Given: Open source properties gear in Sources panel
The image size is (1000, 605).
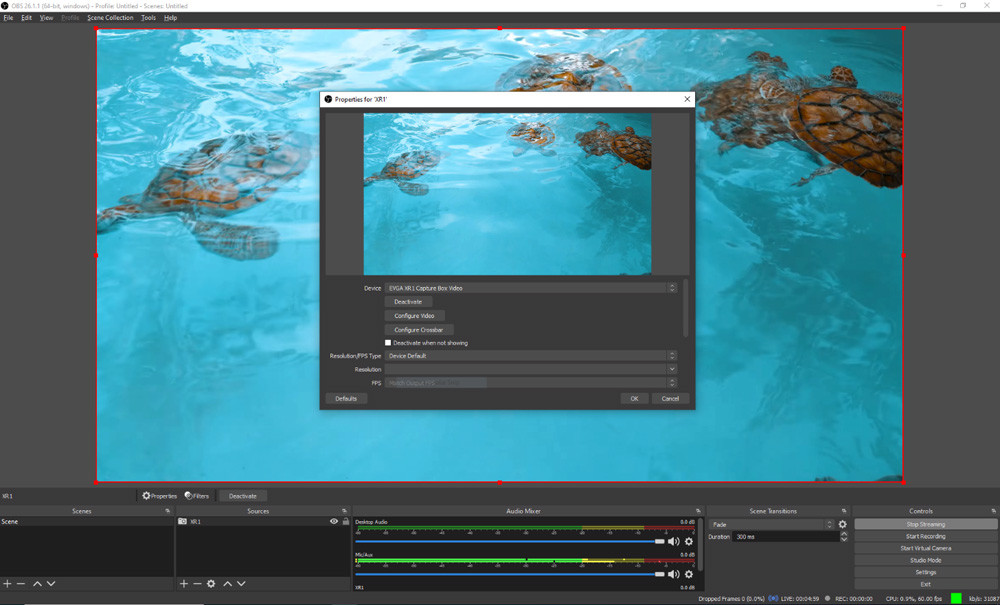Looking at the screenshot, I should coord(211,583).
